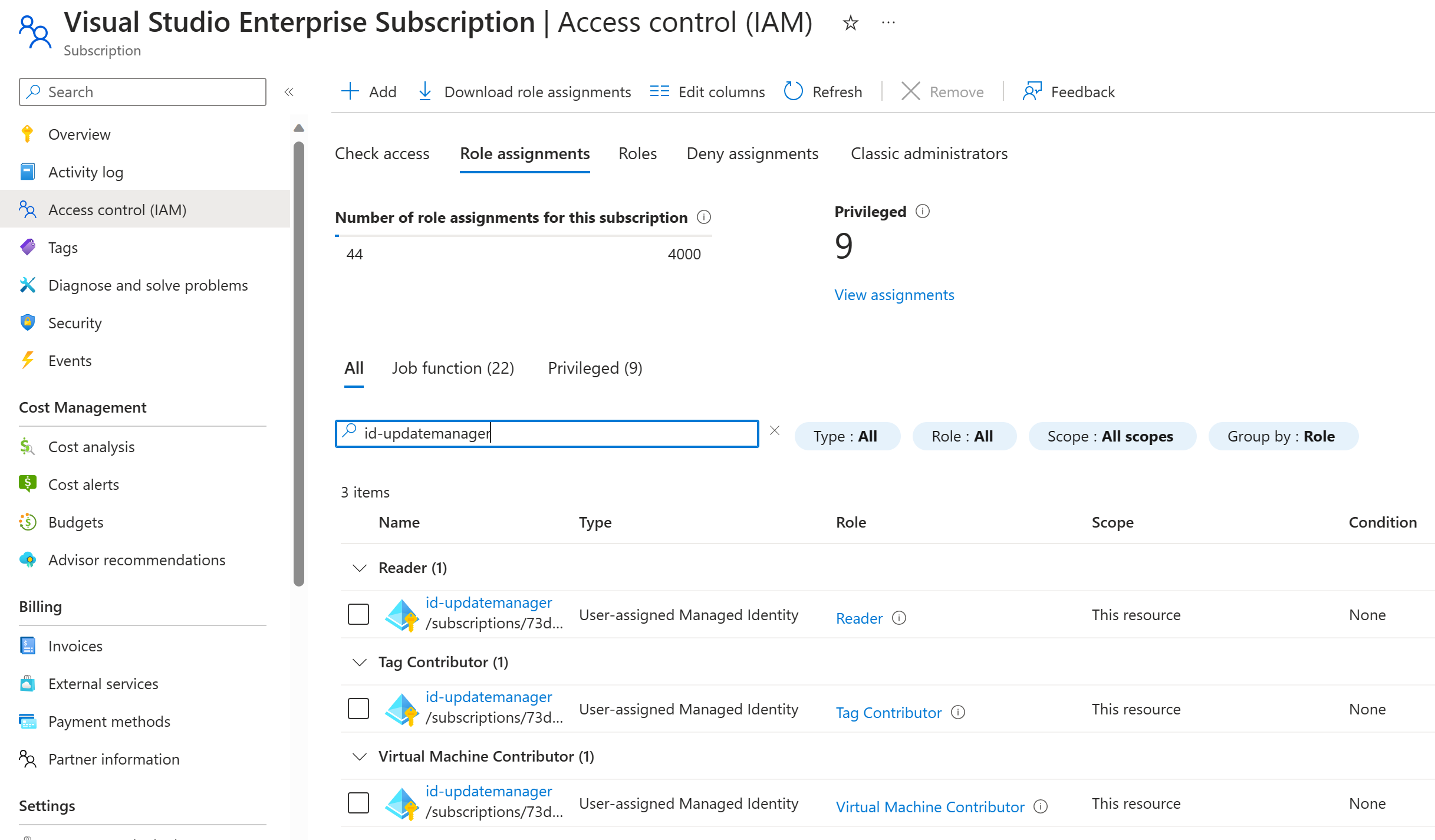
Task: Collapse the Tag Contributor (1) group
Action: [x=359, y=662]
